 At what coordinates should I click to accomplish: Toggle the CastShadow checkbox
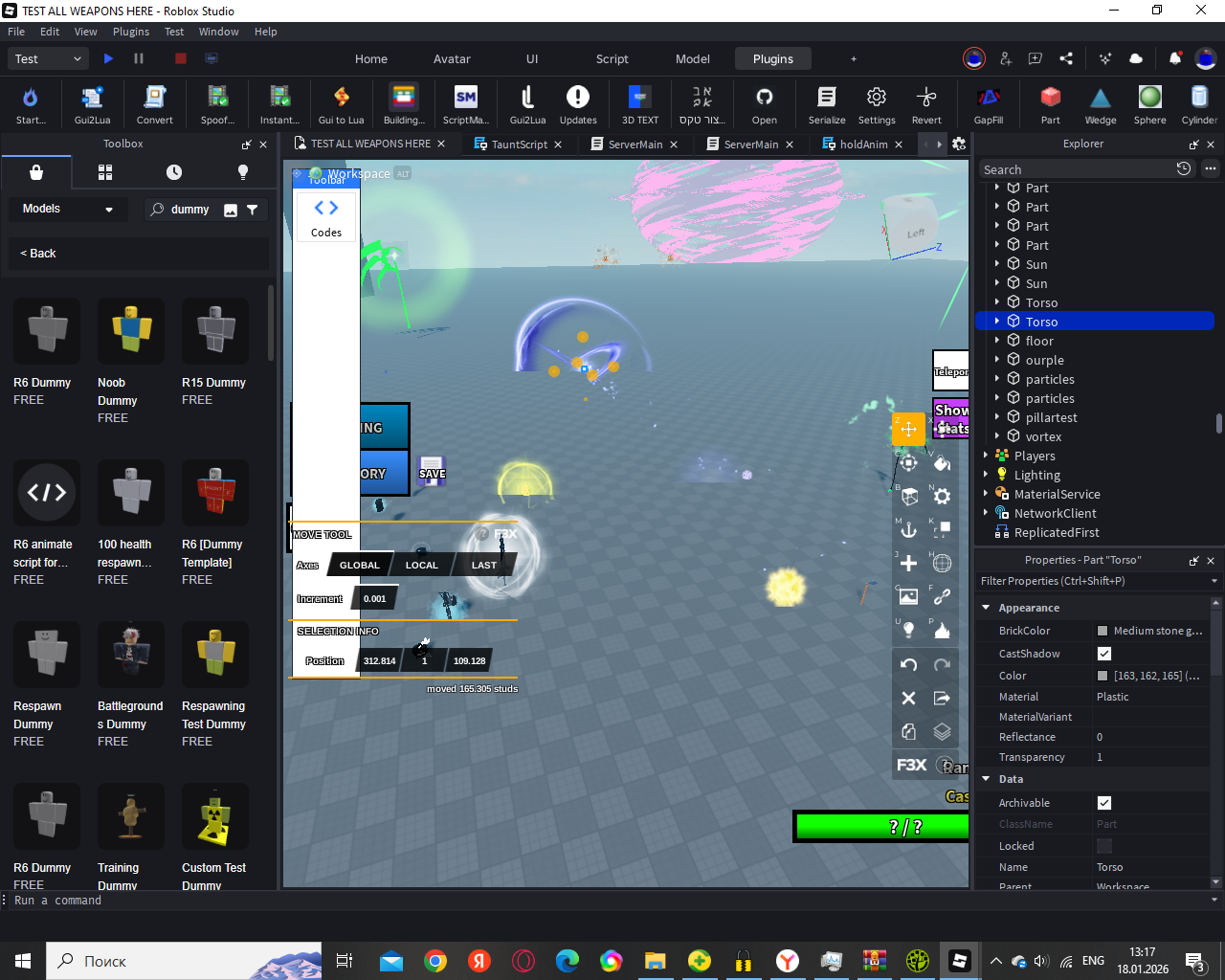tap(1104, 654)
